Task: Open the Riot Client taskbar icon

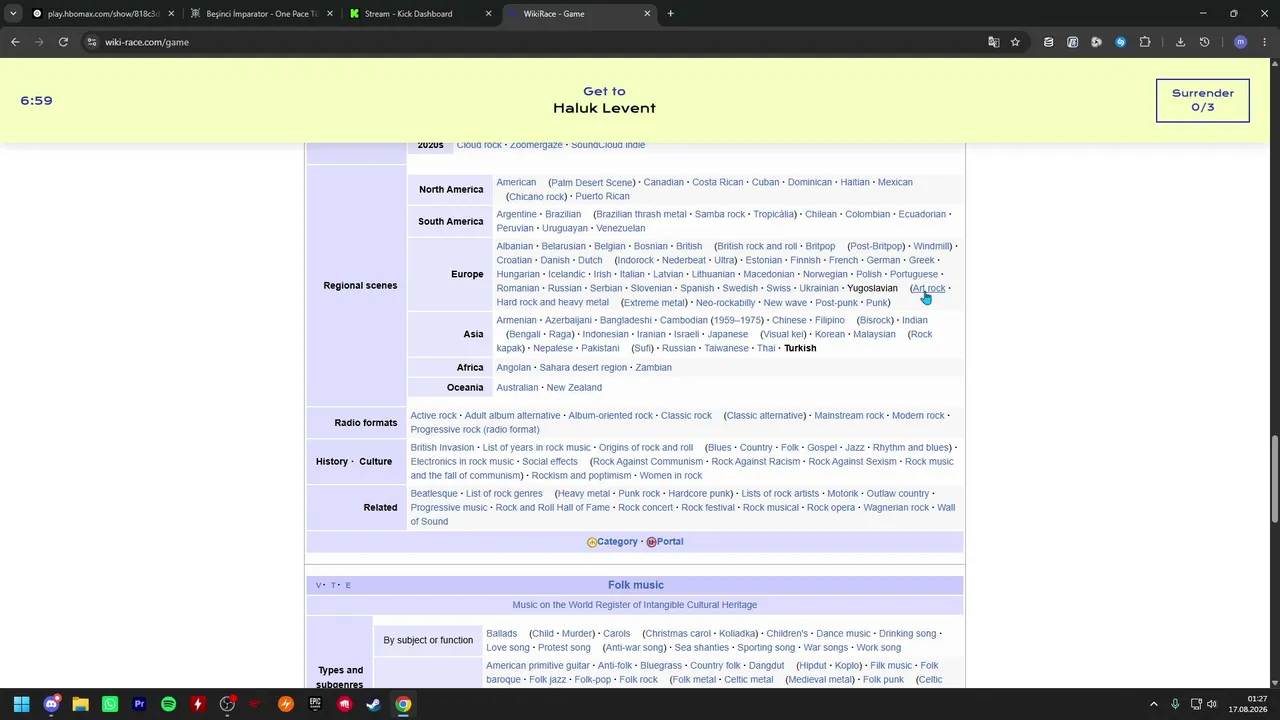Action: point(344,704)
